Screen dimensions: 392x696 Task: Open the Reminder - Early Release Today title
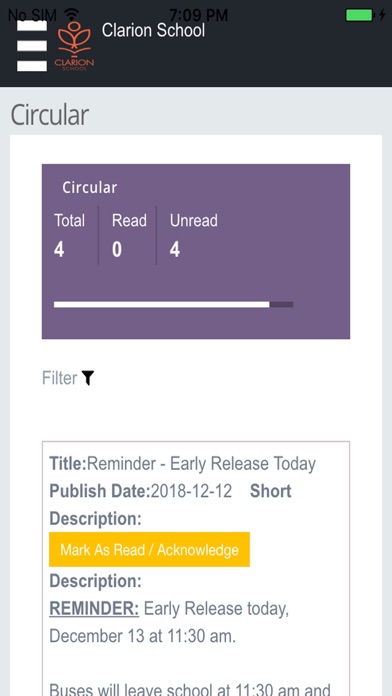(x=182, y=464)
